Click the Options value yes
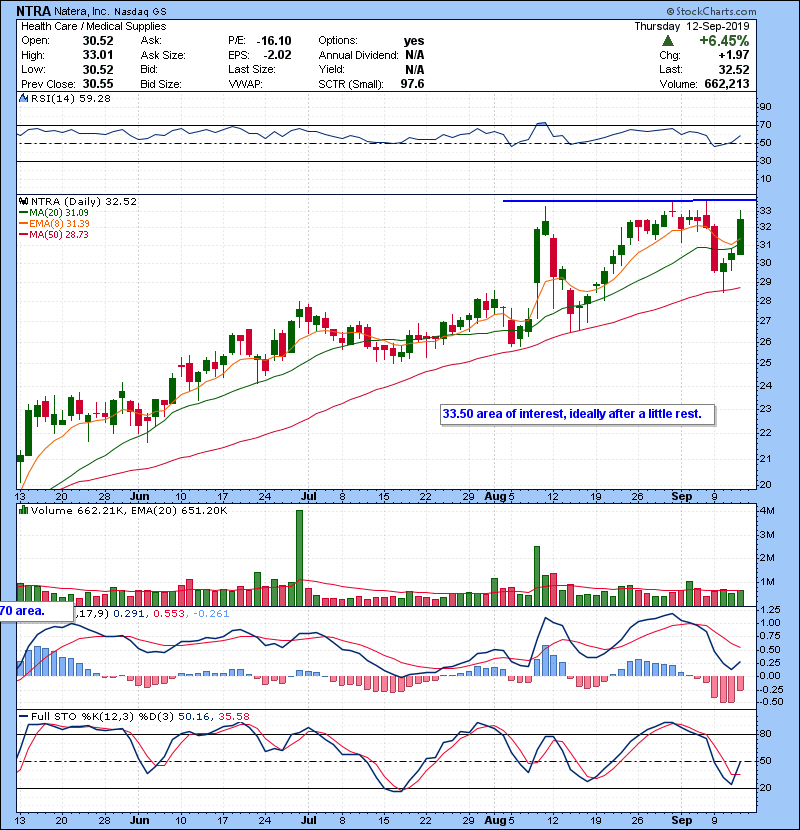This screenshot has height=830, width=800. [x=414, y=41]
